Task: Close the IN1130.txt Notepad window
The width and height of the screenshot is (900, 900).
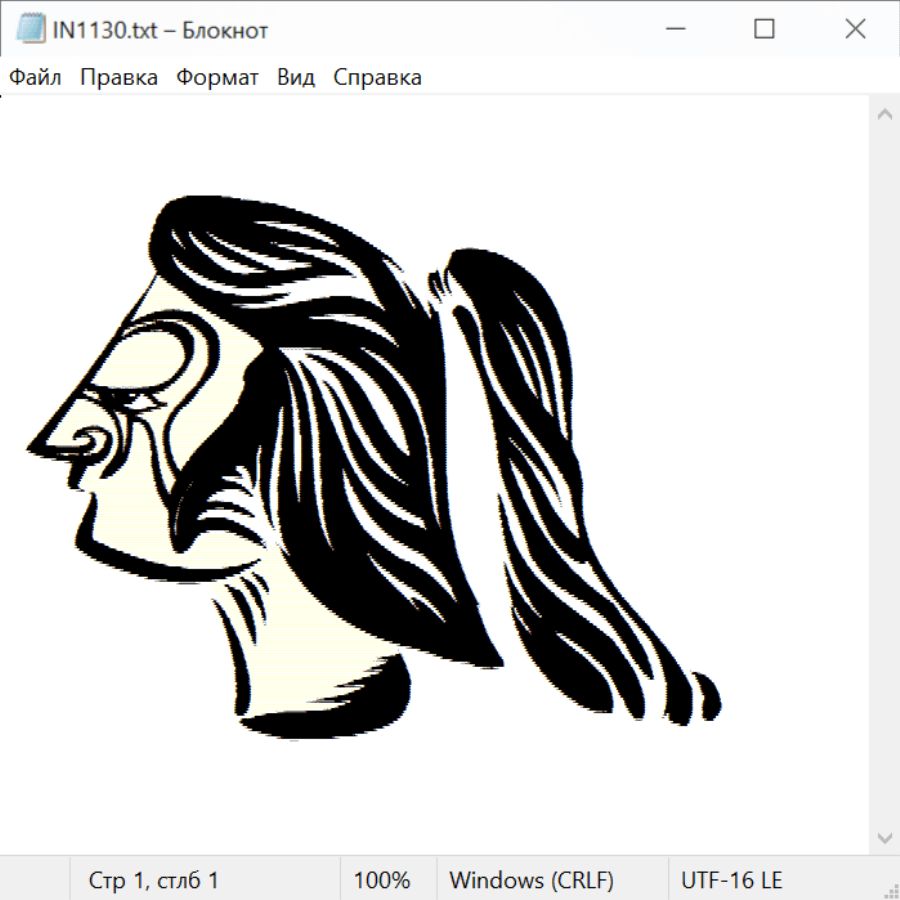Action: (855, 30)
